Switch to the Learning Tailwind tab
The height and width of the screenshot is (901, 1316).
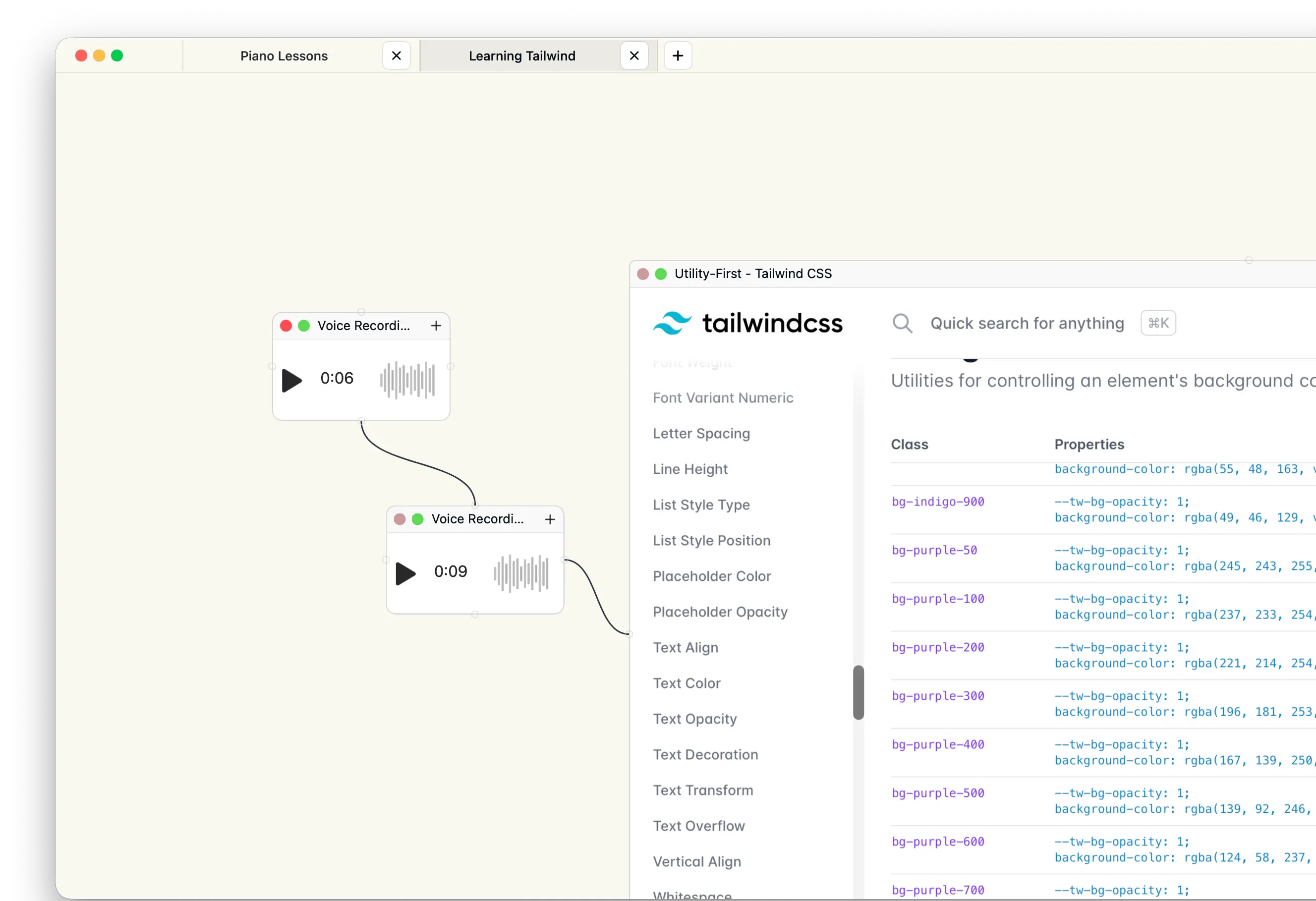click(x=521, y=55)
